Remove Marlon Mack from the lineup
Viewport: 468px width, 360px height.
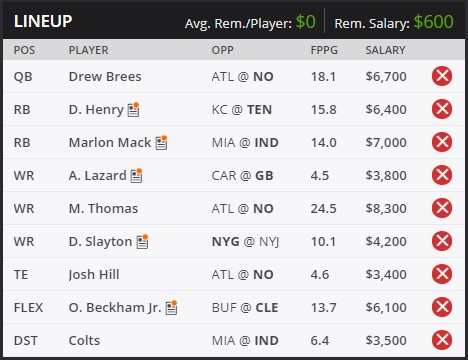pyautogui.click(x=442, y=142)
